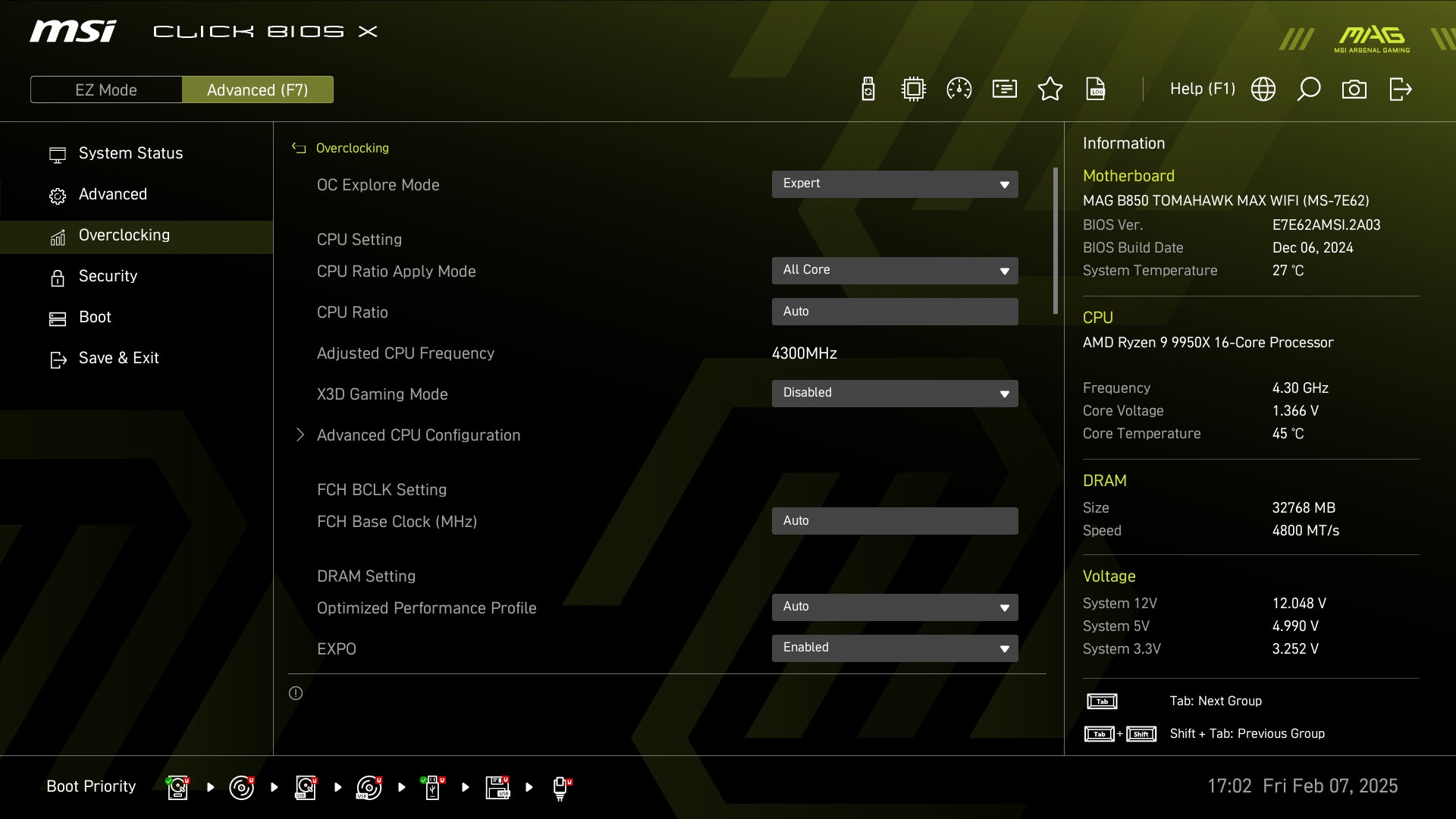The height and width of the screenshot is (819, 1456).
Task: Click the exit arrow icon
Action: (1400, 89)
